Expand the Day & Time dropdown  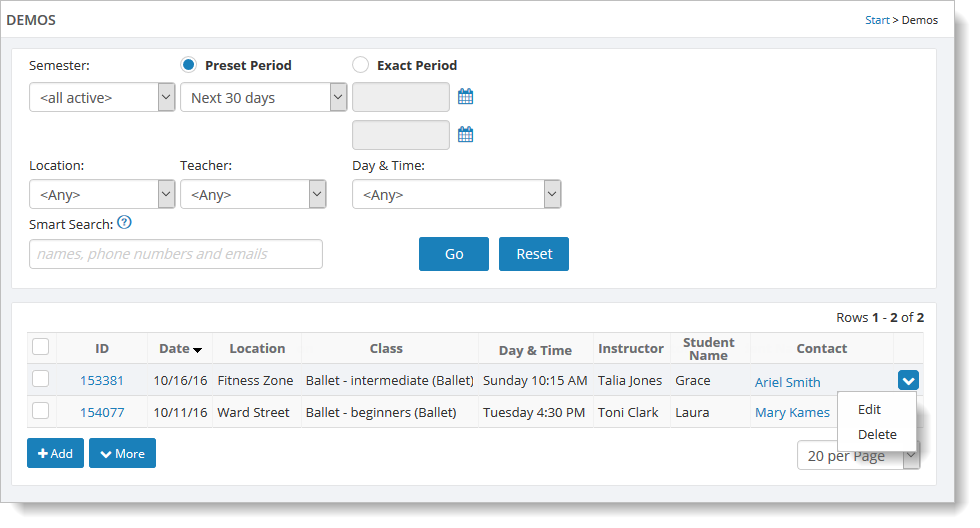coord(456,194)
